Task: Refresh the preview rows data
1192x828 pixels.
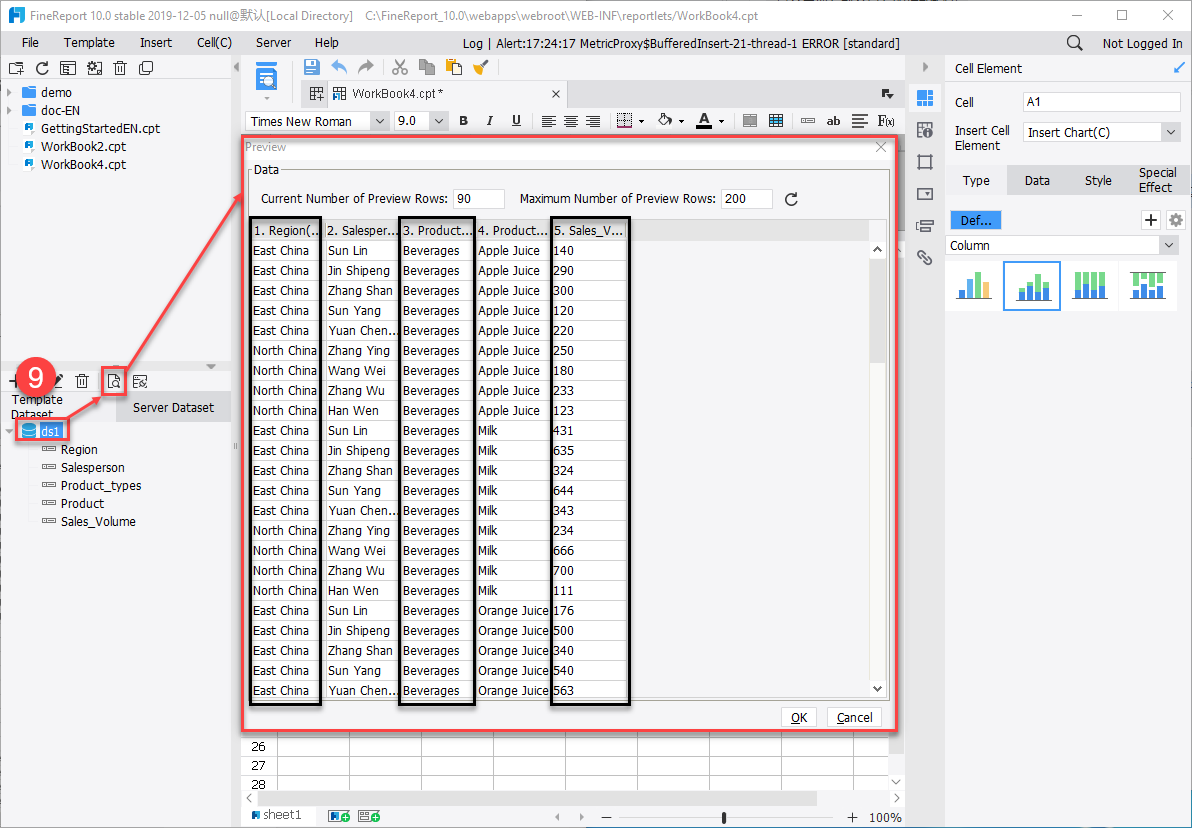Action: 791,199
